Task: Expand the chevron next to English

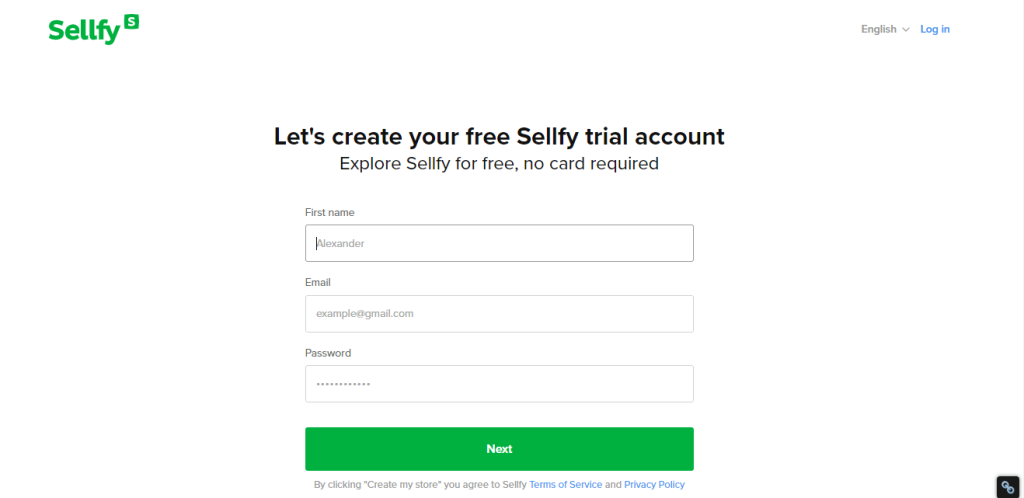Action: click(x=905, y=30)
